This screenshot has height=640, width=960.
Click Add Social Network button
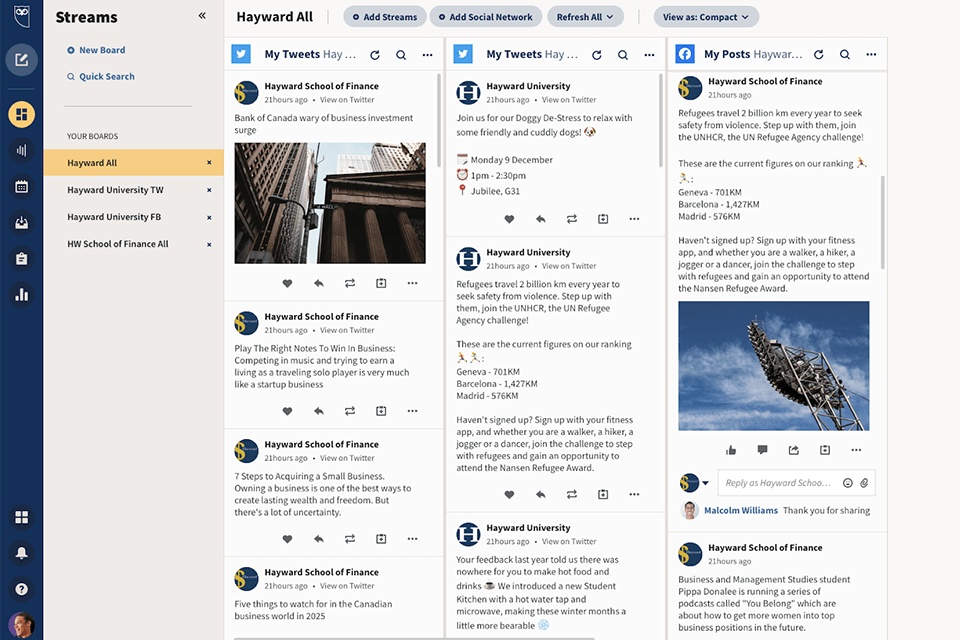tap(486, 17)
